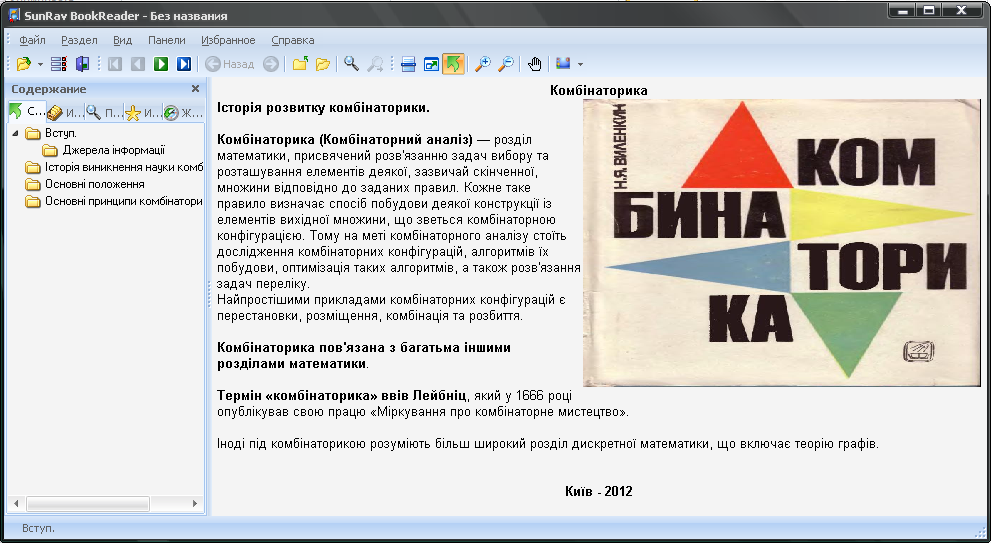Click the Комбинаторика book cover image

(x=782, y=243)
